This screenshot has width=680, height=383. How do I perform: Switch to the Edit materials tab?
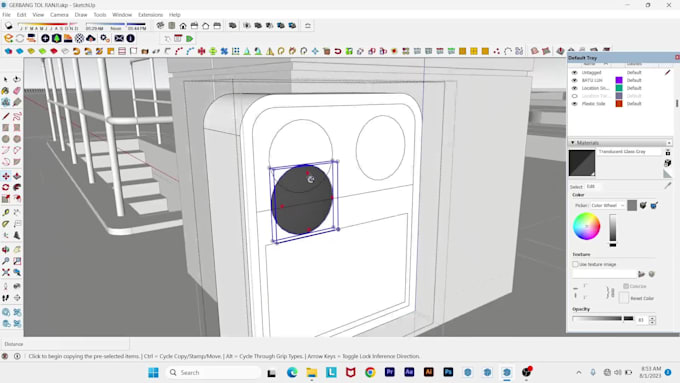point(591,187)
